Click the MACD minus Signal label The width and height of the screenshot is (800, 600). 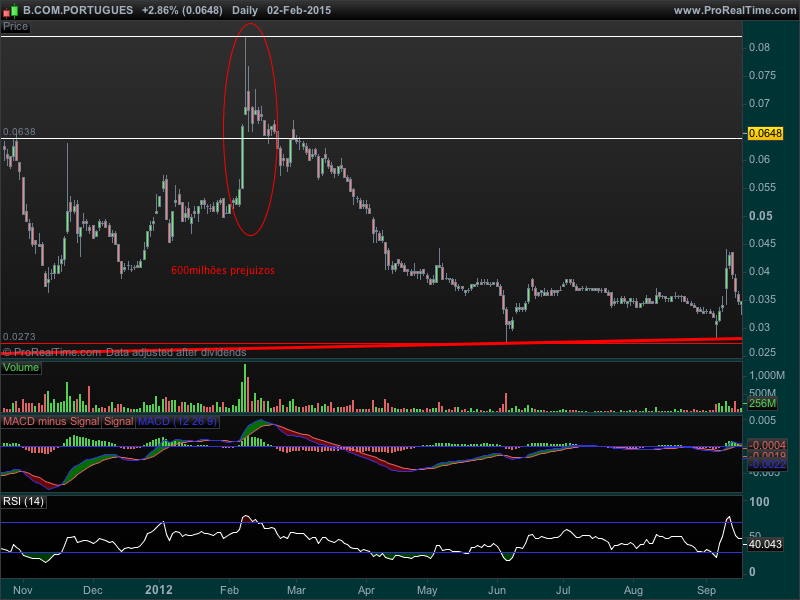point(51,421)
